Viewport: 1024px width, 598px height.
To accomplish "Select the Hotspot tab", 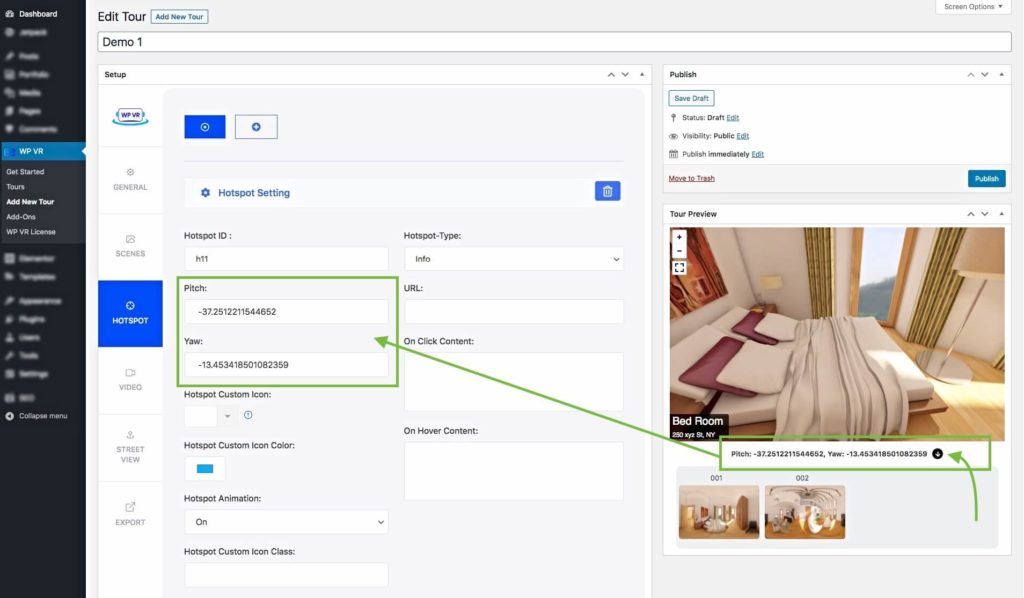I will (130, 313).
